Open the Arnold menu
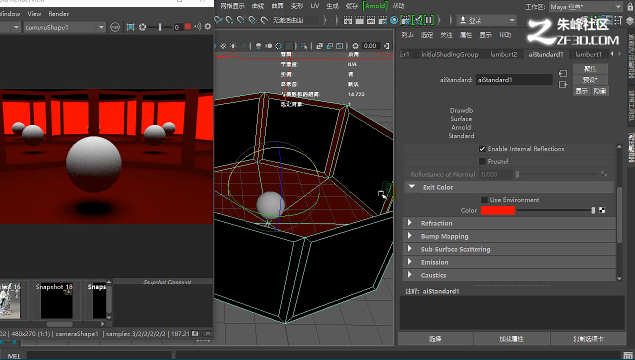This screenshot has height=360, width=635. point(375,6)
